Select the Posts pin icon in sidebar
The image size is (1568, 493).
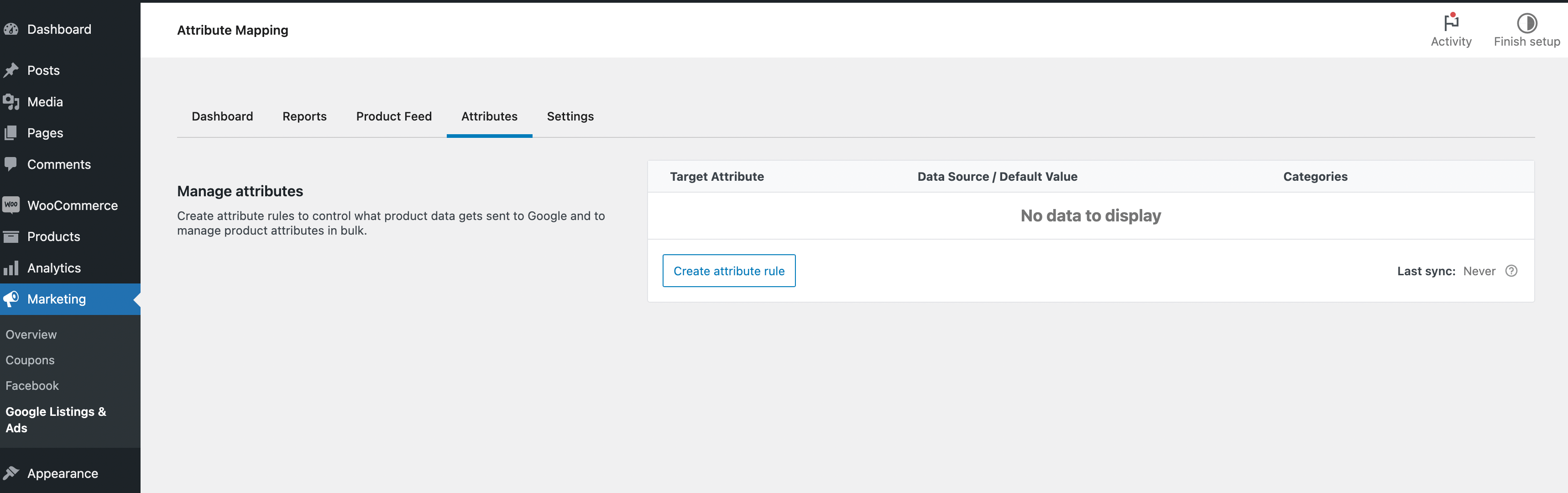point(11,70)
